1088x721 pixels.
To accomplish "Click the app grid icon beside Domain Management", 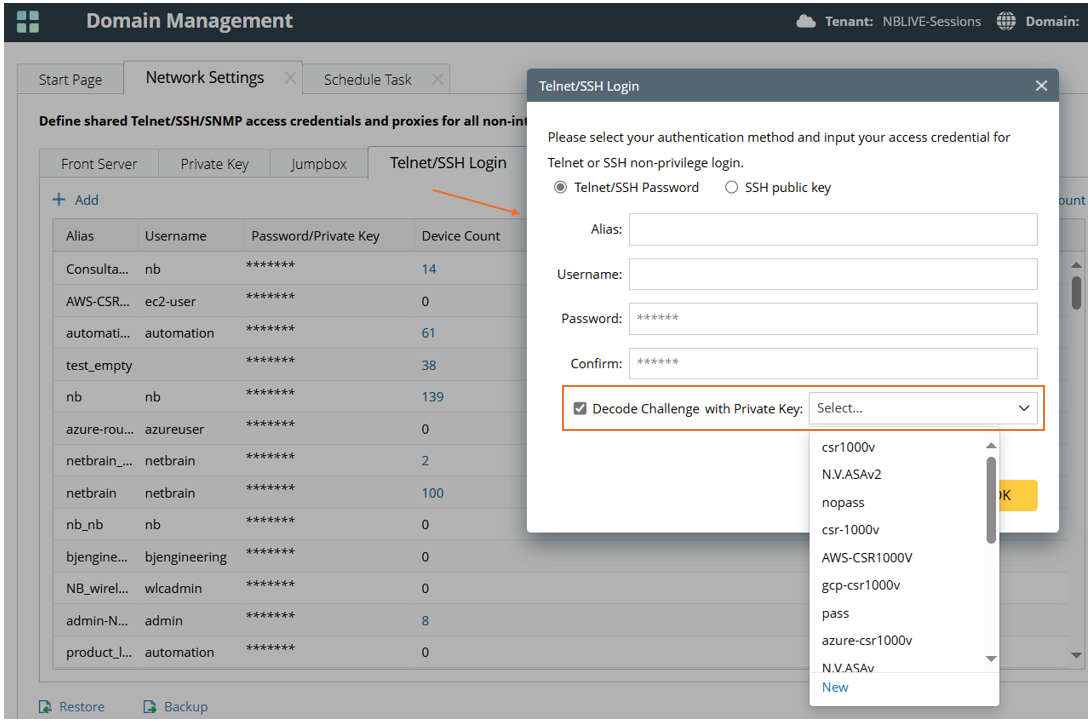I will 28,21.
